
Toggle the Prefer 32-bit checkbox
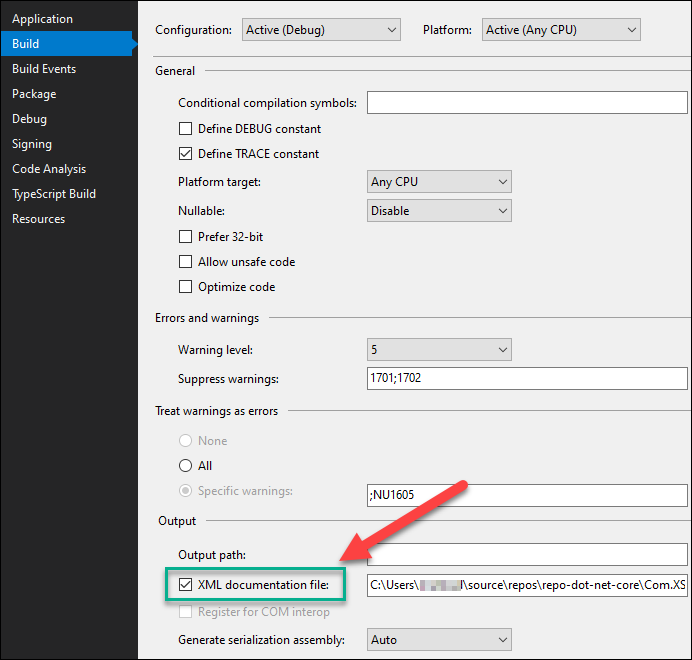click(185, 237)
